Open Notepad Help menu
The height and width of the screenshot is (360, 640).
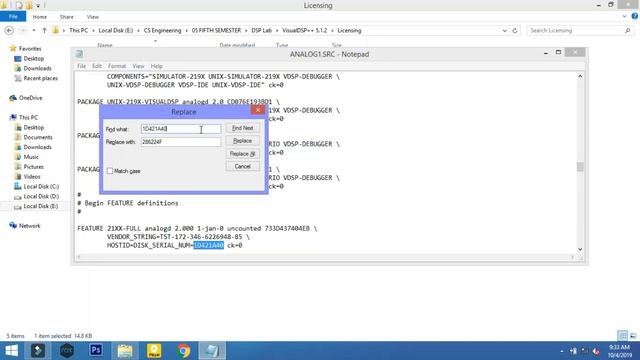[x=156, y=66]
